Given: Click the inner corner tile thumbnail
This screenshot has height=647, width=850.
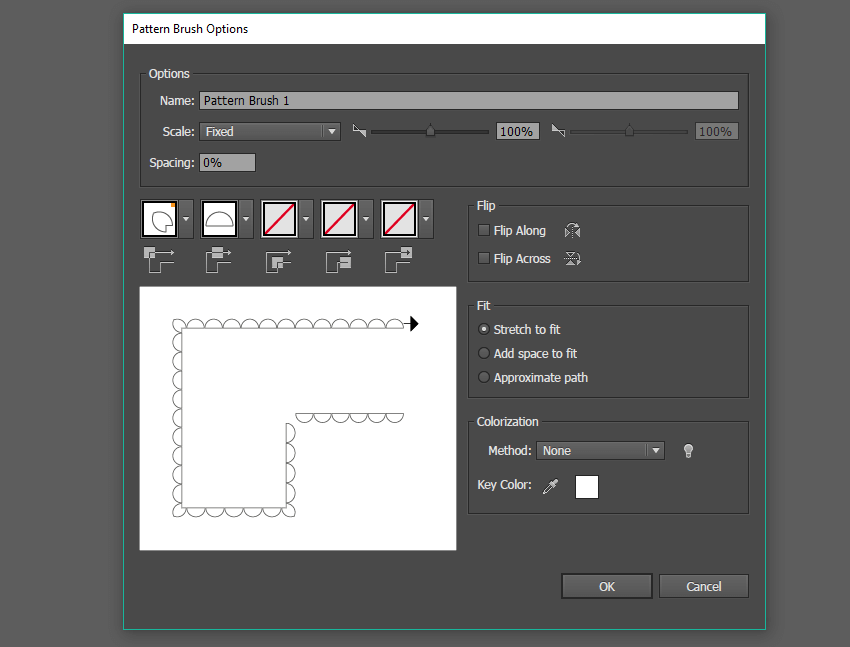Looking at the screenshot, I should tap(279, 218).
